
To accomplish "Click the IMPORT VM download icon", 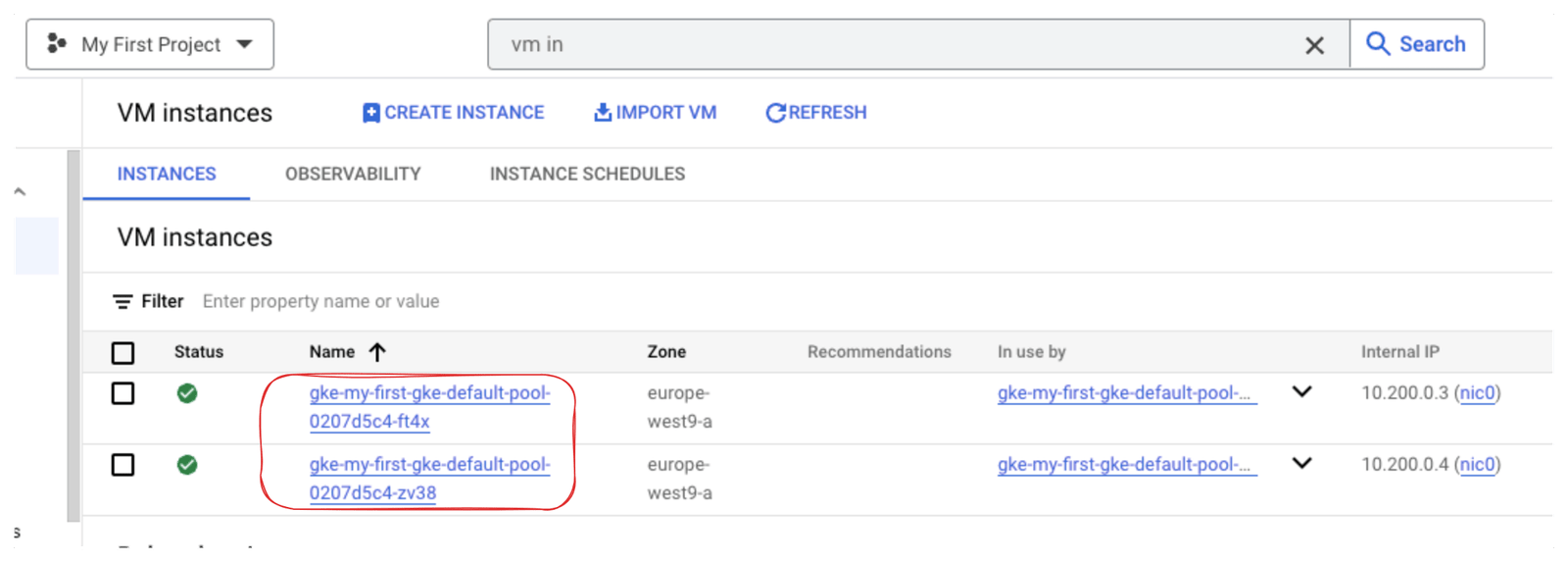I will (603, 112).
